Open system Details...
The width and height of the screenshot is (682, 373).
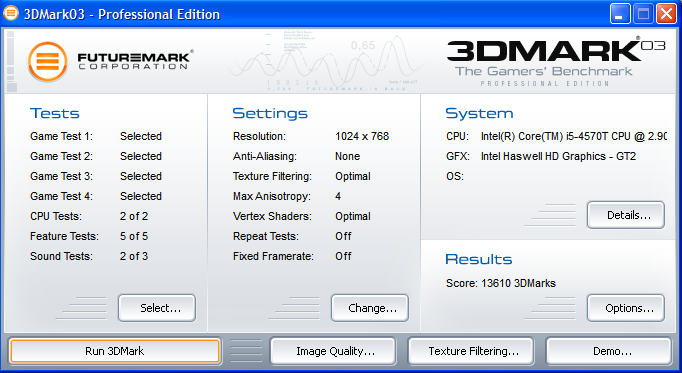point(626,215)
